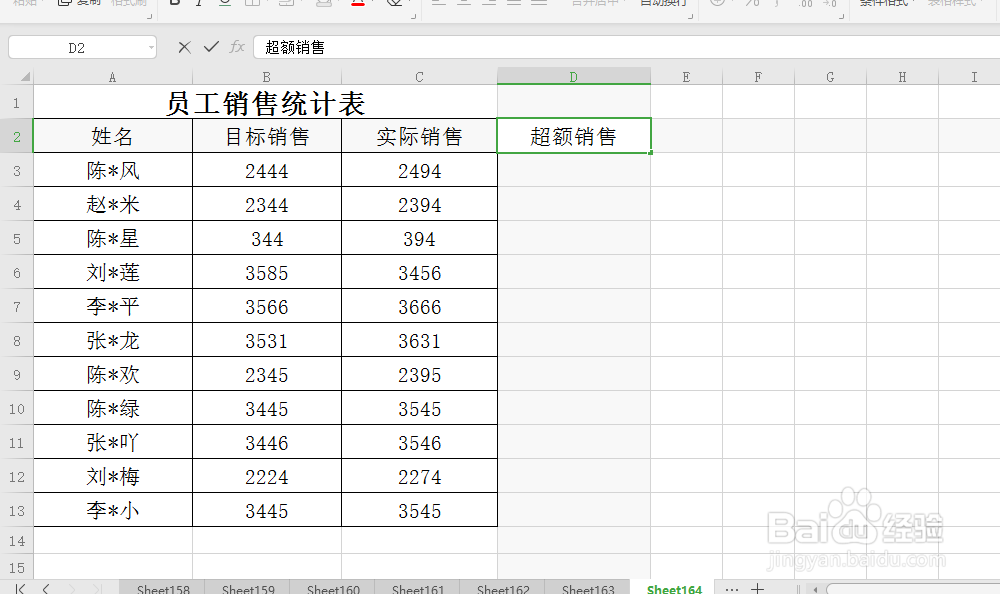1000x594 pixels.
Task: Select name cell 张*龙
Action: [x=112, y=340]
